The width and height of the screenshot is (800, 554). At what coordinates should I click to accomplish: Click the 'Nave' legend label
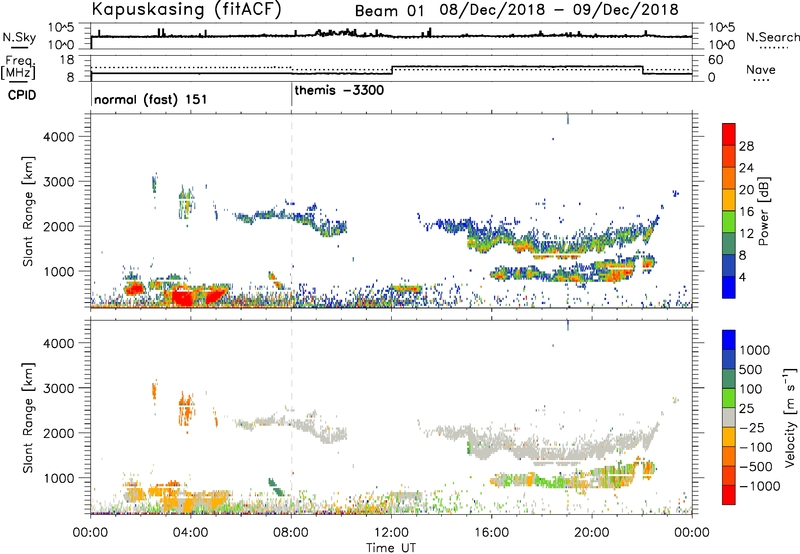[761, 70]
